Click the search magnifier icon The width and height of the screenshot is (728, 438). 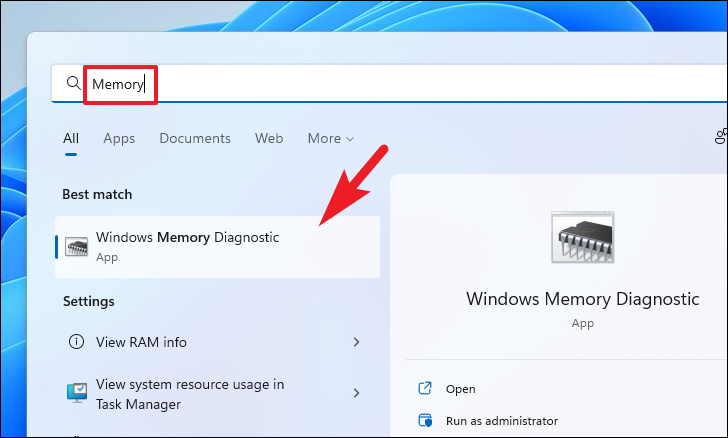point(73,84)
